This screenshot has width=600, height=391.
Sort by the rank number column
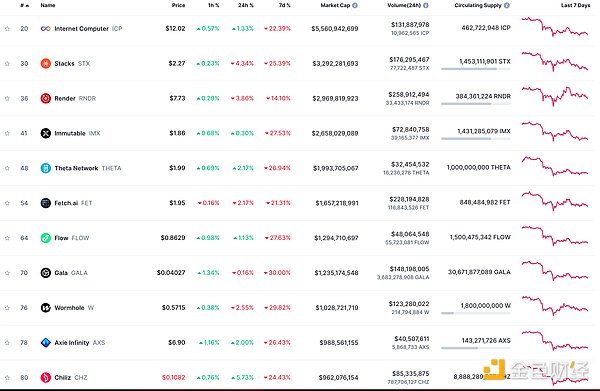tap(24, 5)
